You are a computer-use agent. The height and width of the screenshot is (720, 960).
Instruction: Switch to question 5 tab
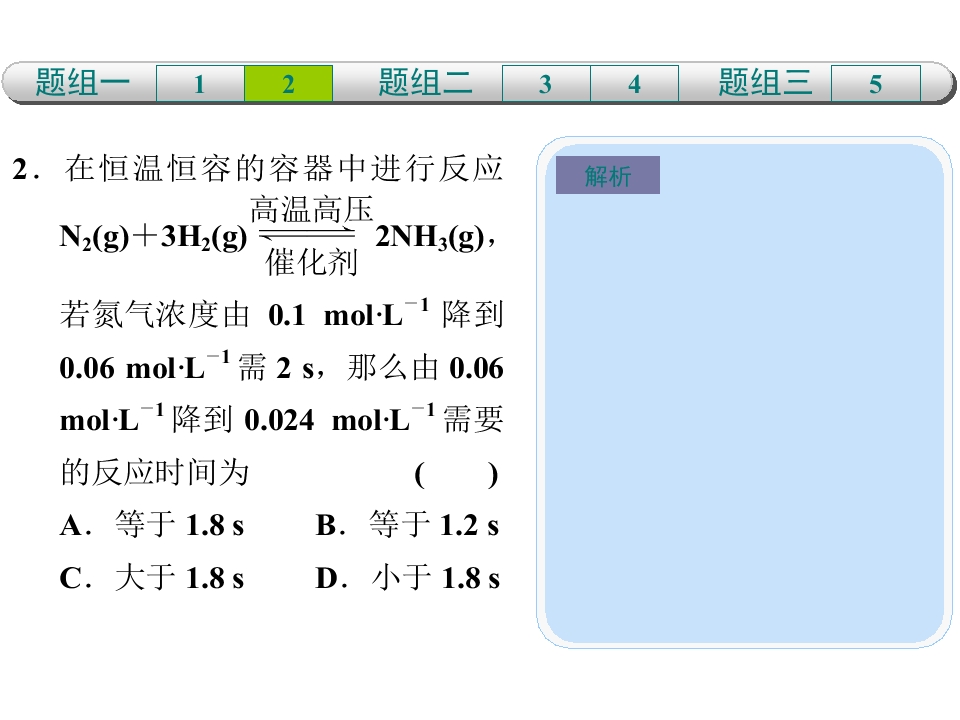(x=876, y=83)
